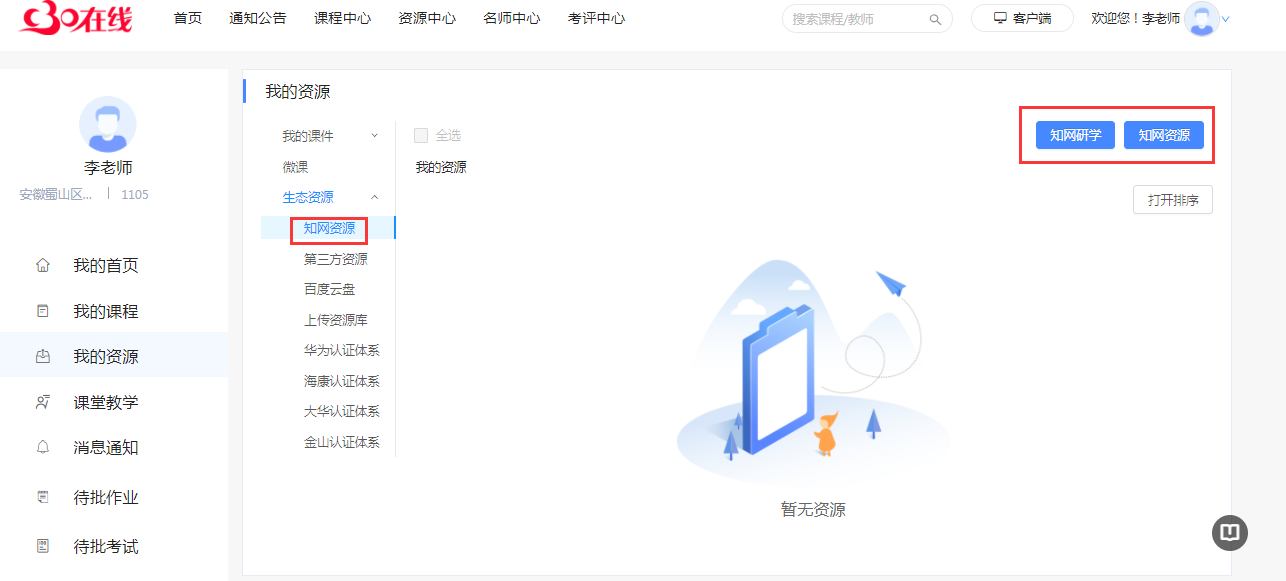Open 通知公告 in top navigation
The image size is (1286, 581).
coord(257,18)
